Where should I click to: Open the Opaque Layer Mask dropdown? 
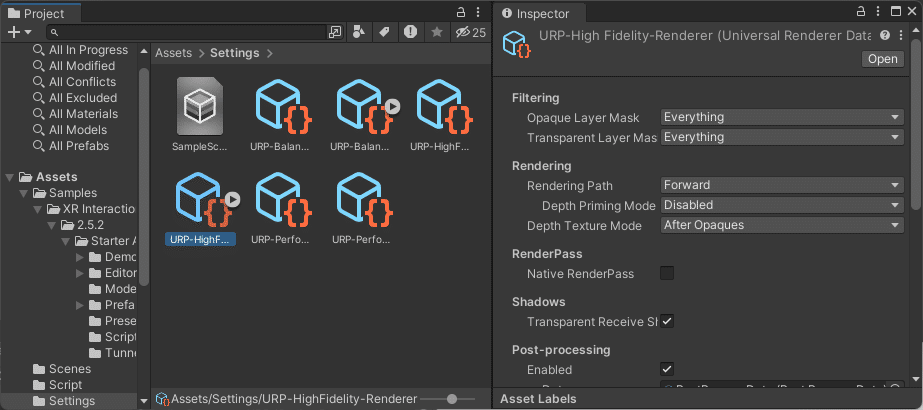coord(782,117)
